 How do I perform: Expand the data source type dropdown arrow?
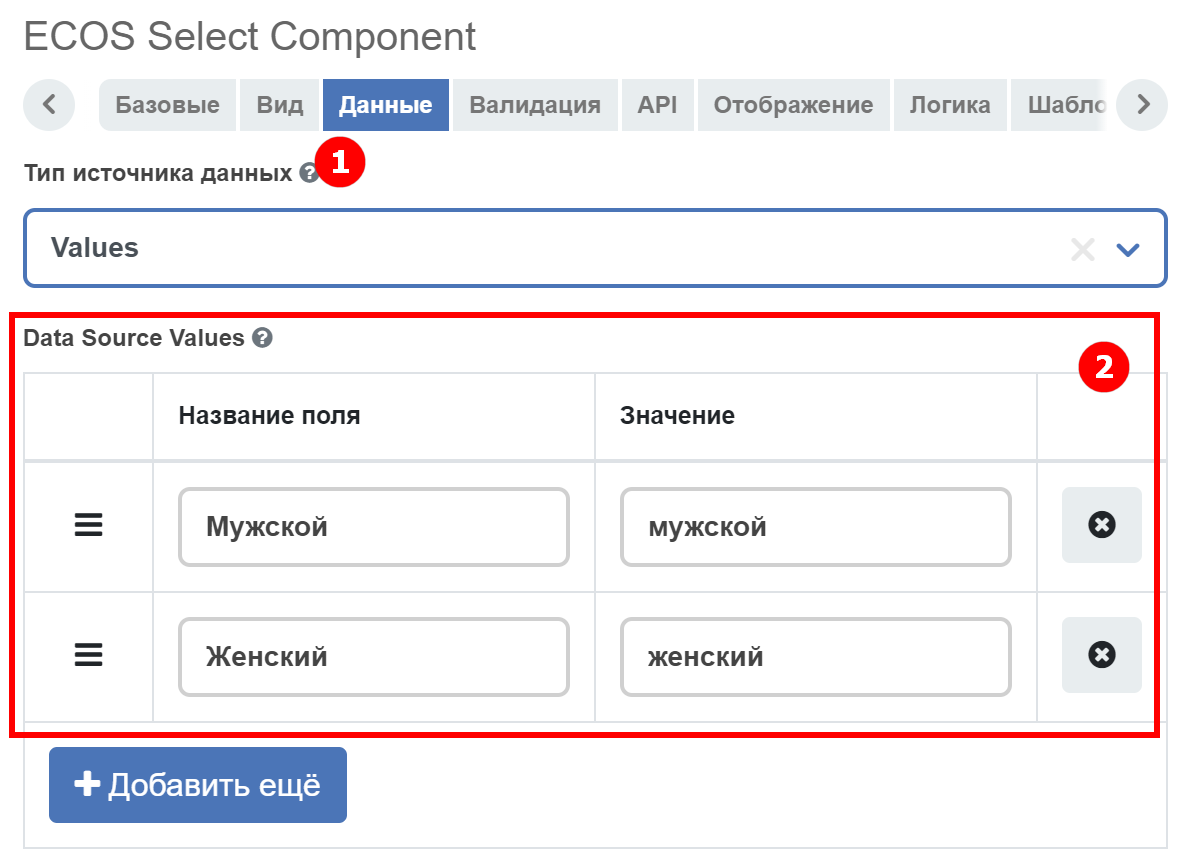[x=1128, y=249]
